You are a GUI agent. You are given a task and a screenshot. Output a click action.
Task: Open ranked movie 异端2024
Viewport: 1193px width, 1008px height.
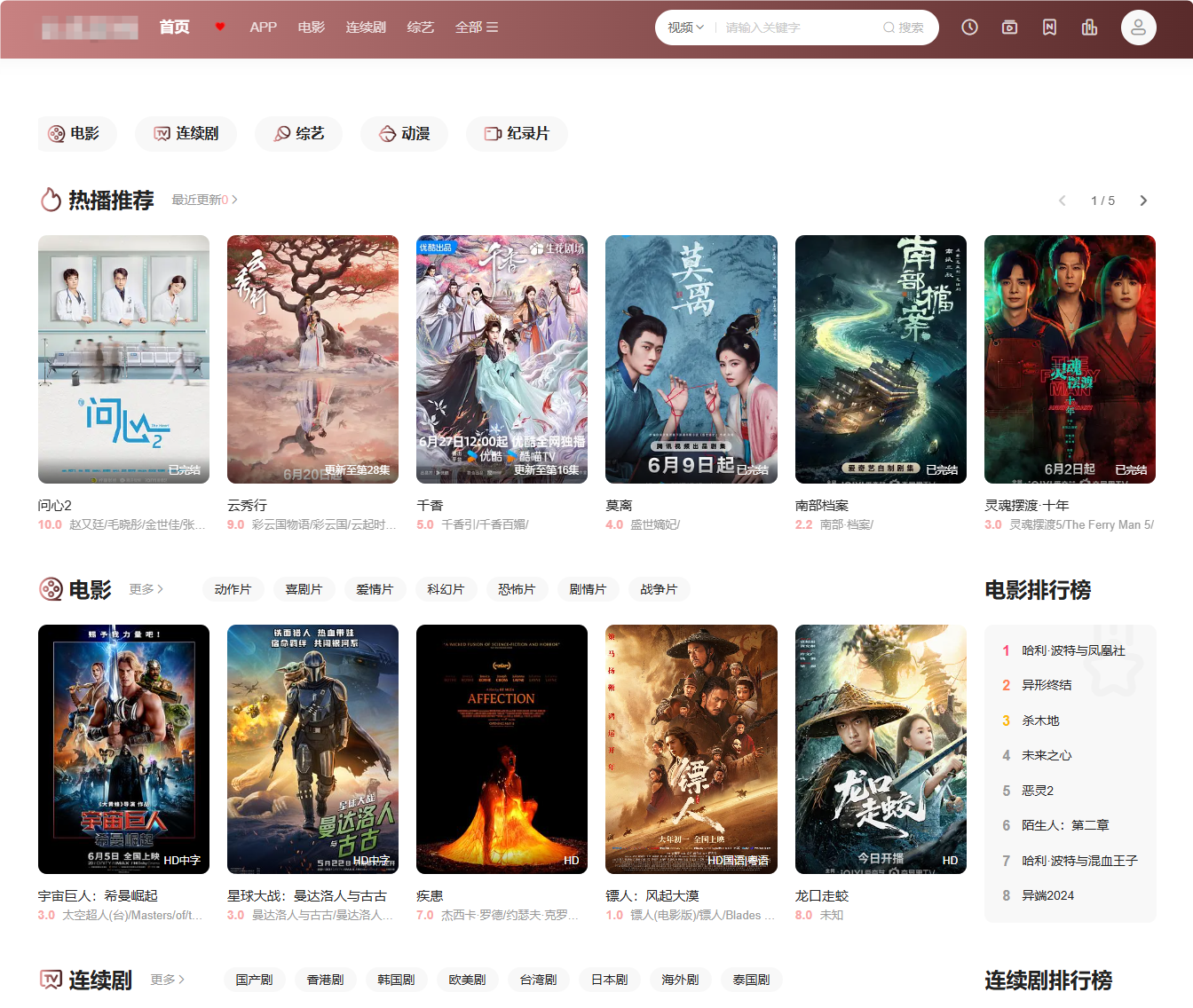1047,895
